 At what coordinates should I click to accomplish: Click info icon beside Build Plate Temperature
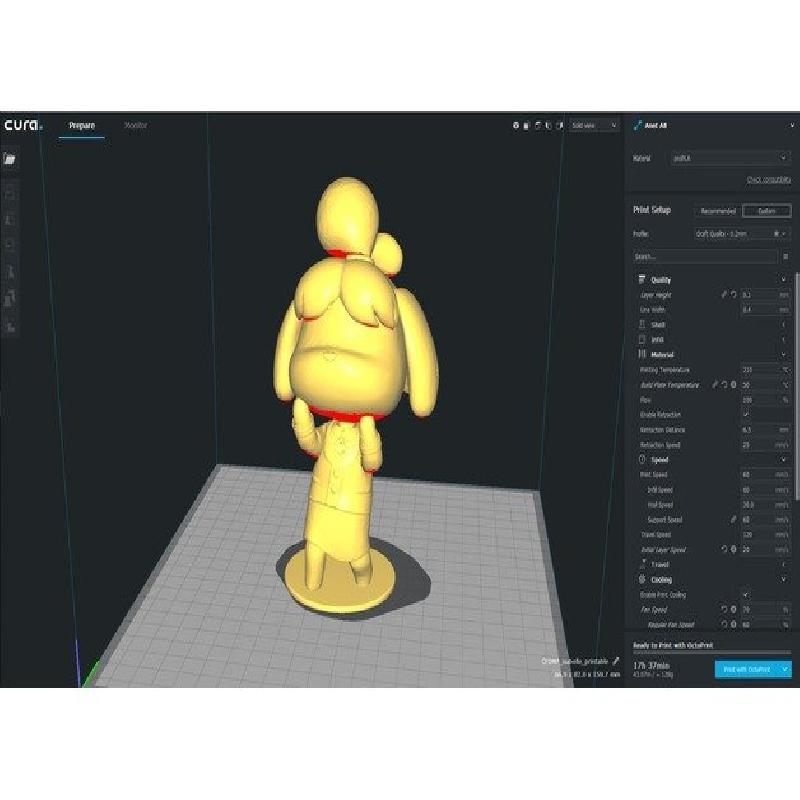pyautogui.click(x=734, y=385)
